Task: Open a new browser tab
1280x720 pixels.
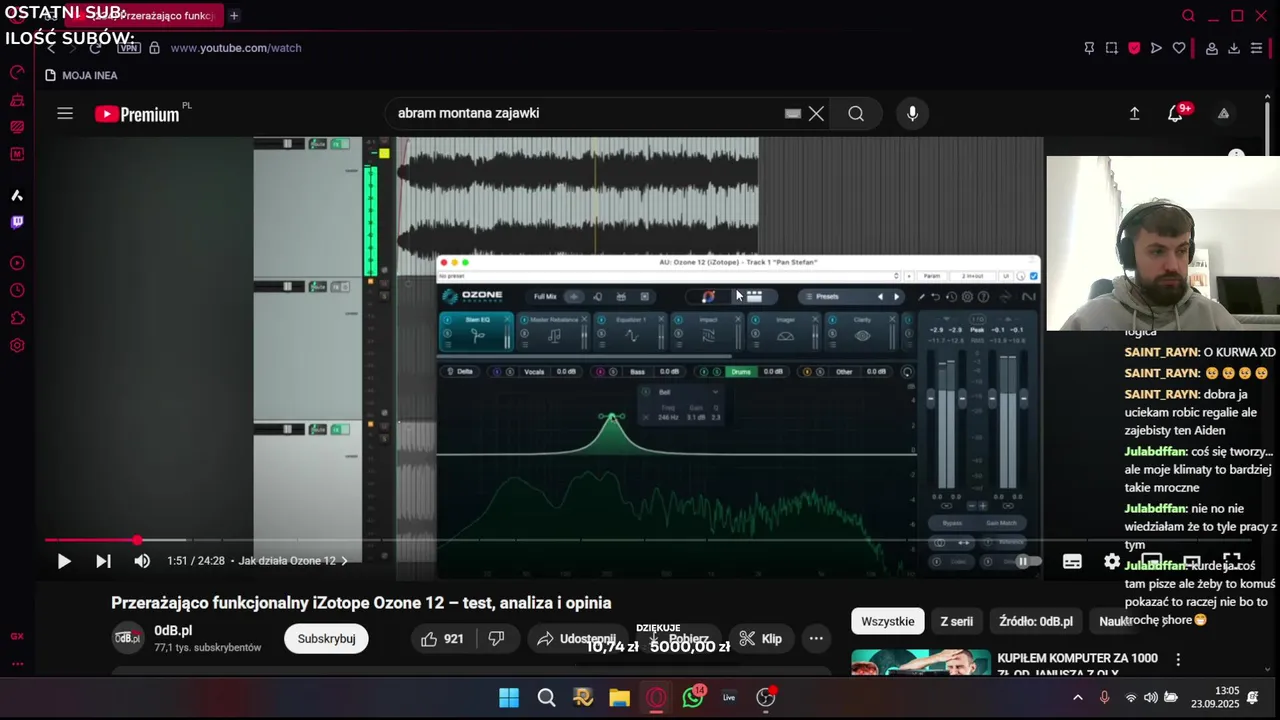Action: 234,16
